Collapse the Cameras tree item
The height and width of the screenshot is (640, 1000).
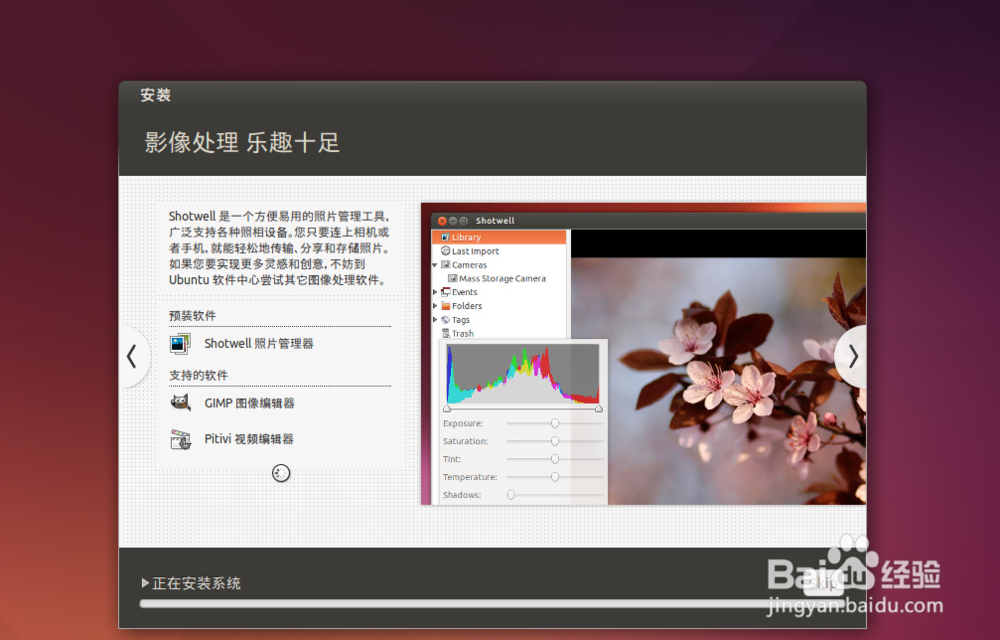tap(436, 265)
